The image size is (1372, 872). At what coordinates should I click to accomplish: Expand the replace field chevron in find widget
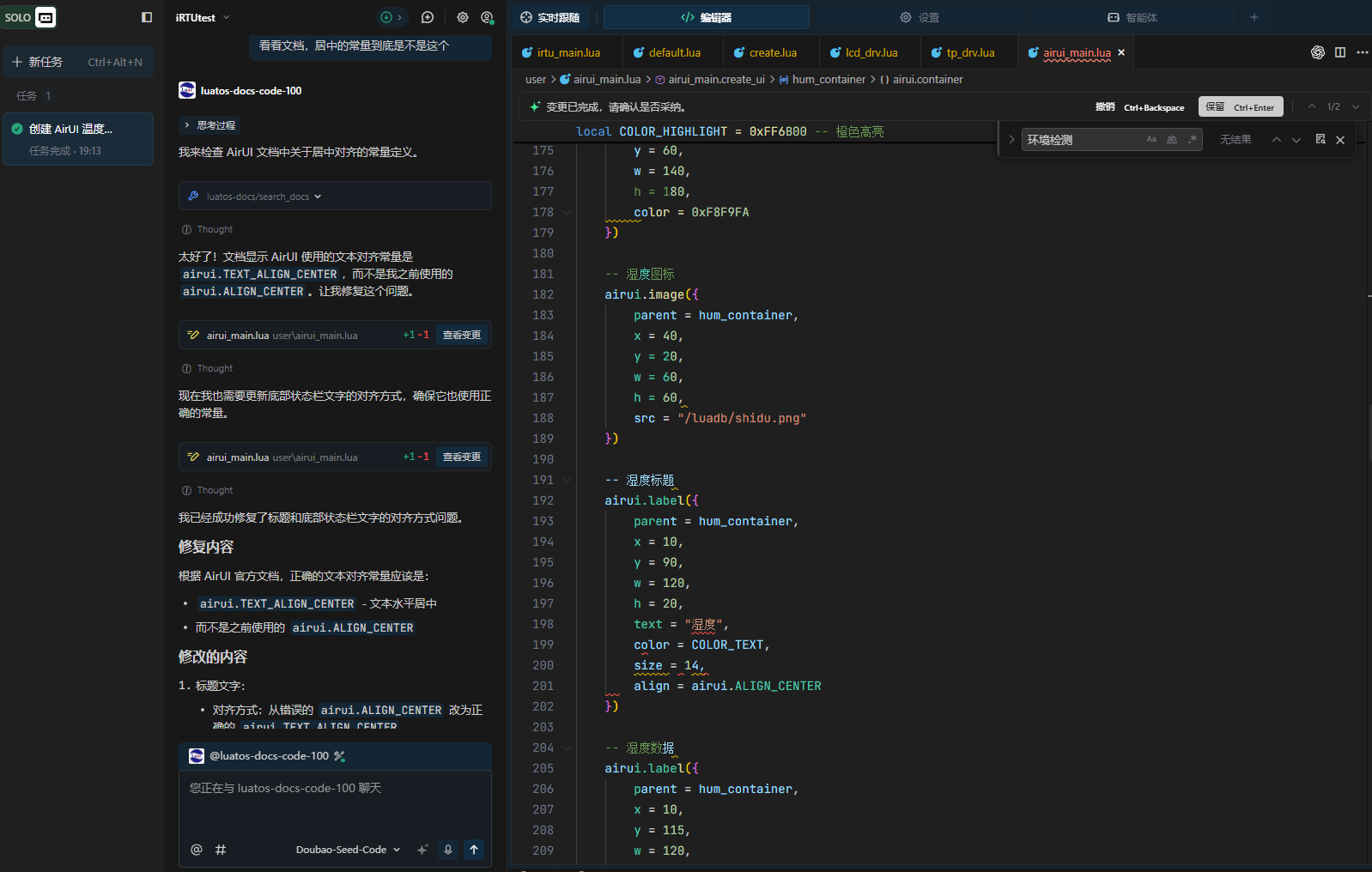tap(1011, 139)
